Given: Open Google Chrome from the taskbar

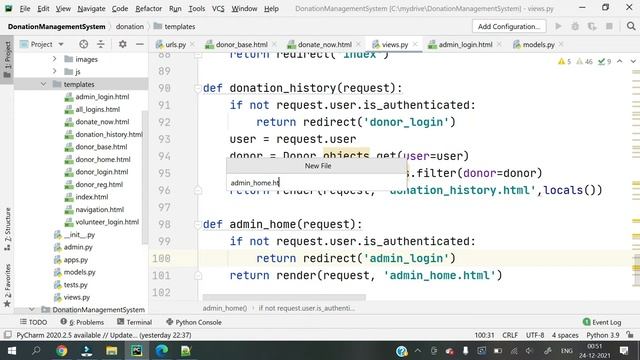Looking at the screenshot, I should [x=62, y=351].
